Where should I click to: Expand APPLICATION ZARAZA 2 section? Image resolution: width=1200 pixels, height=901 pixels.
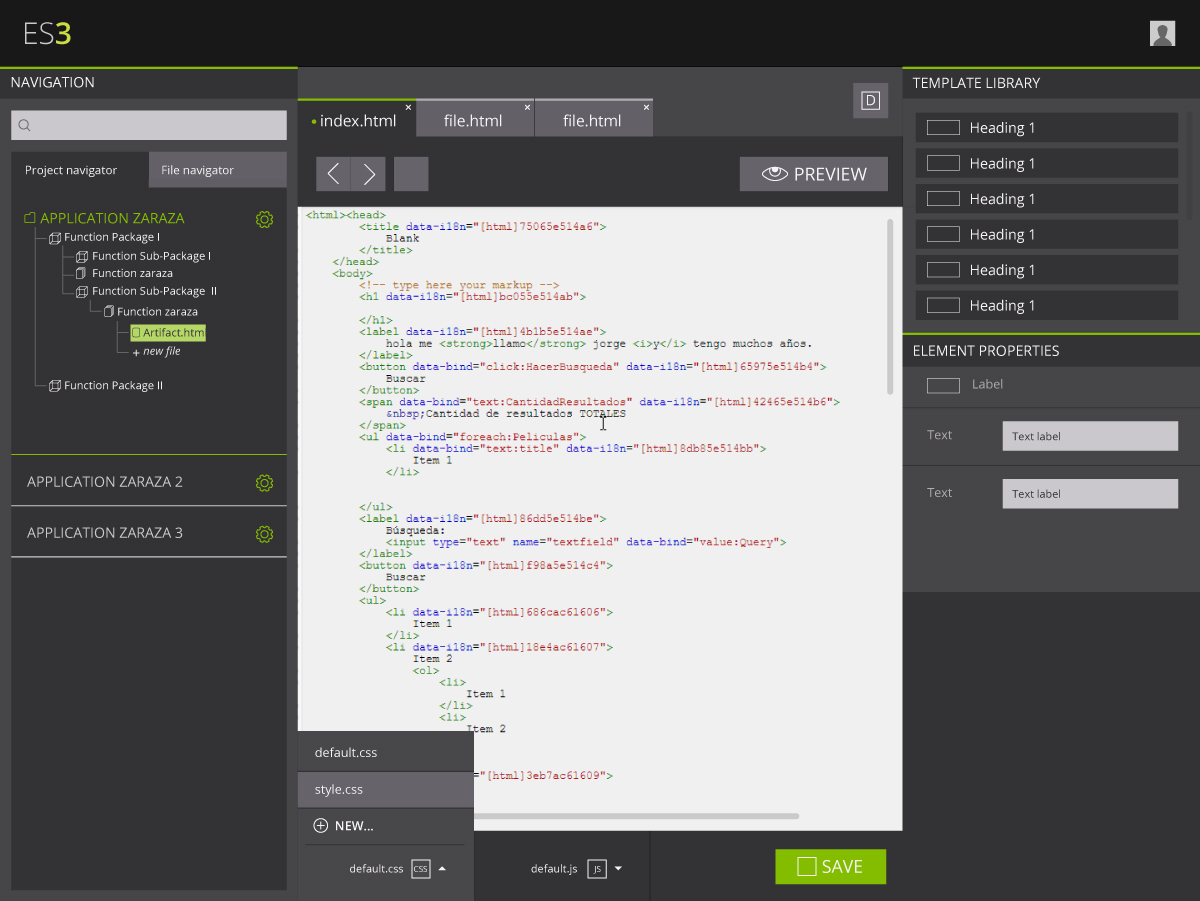105,482
